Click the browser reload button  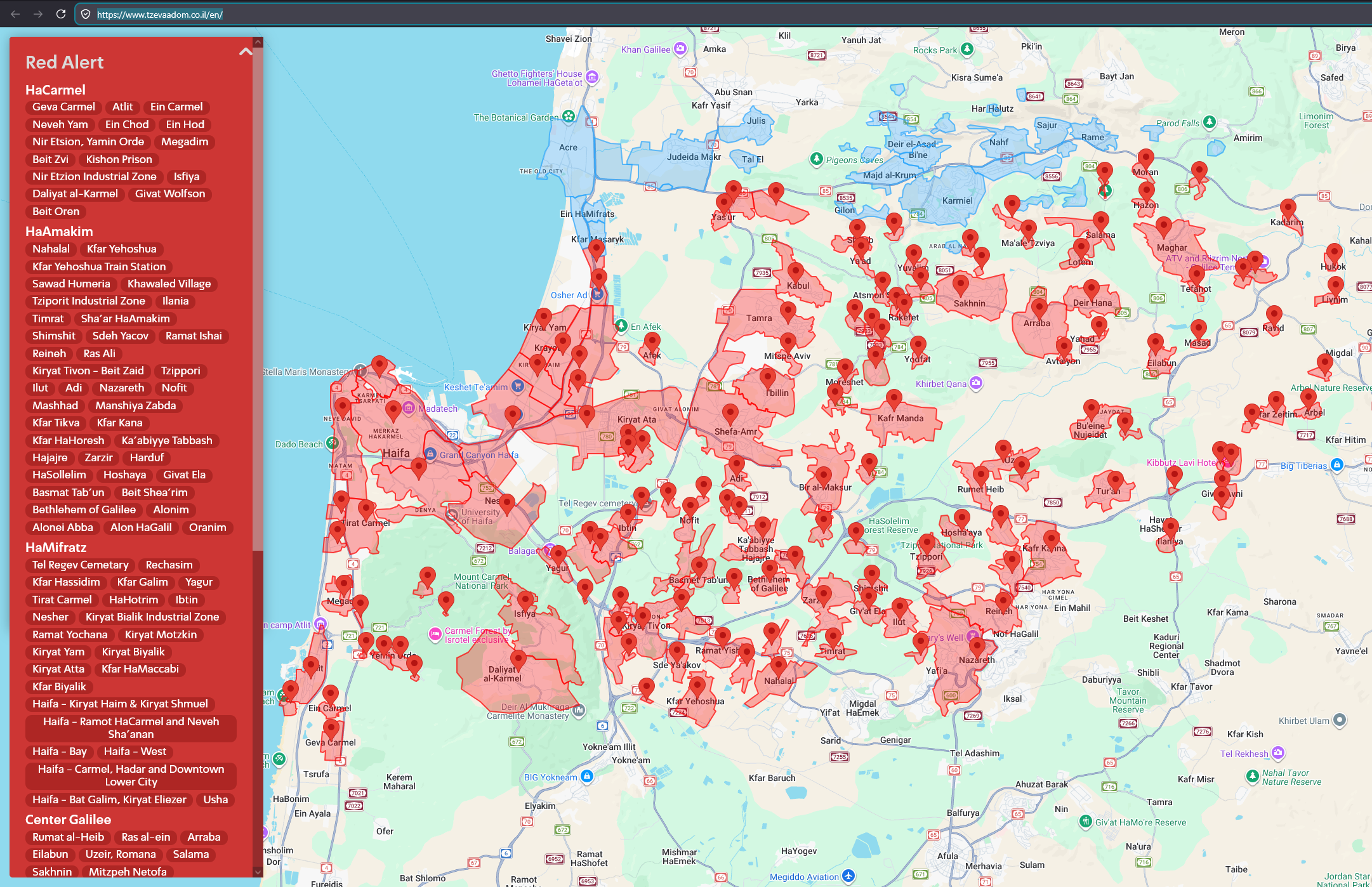pyautogui.click(x=61, y=14)
